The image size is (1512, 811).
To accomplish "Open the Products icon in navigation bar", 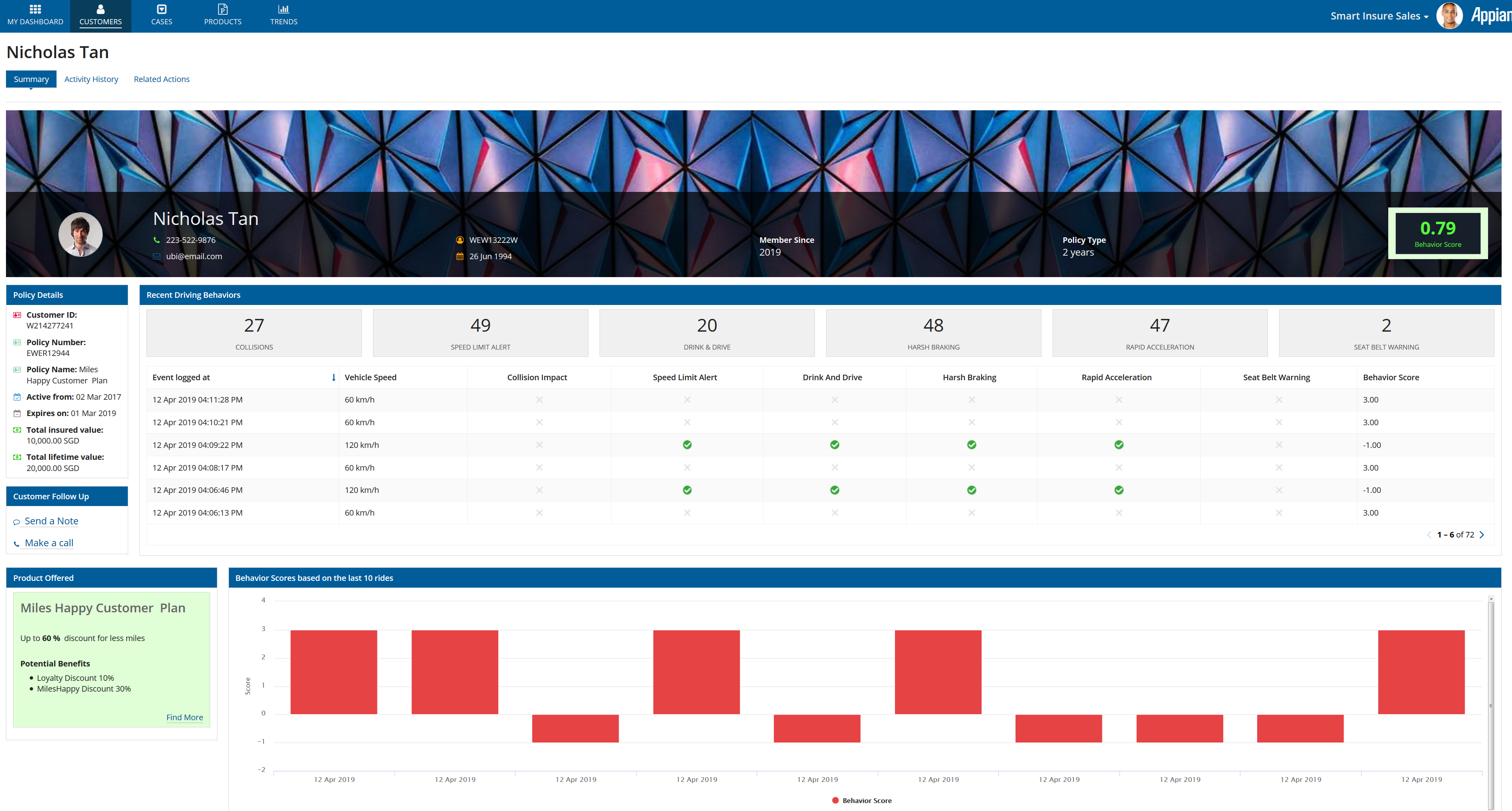I will tap(223, 10).
